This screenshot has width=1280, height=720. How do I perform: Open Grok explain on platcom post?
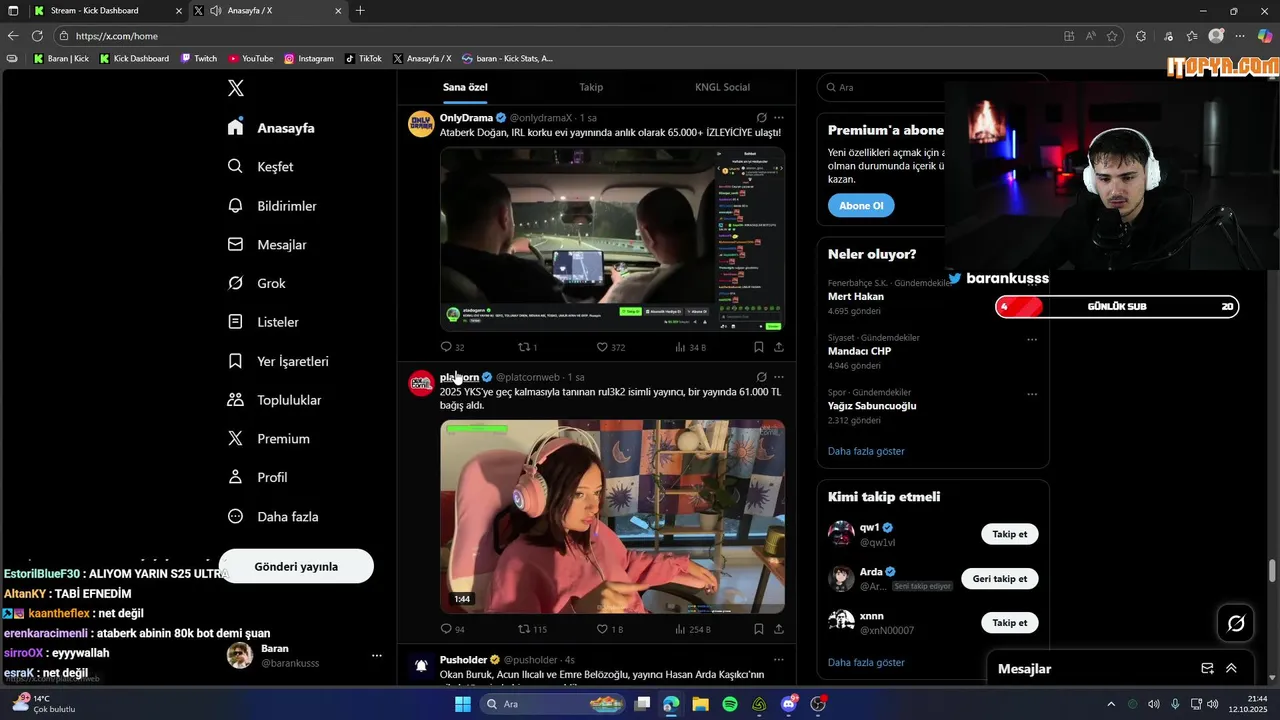(761, 377)
